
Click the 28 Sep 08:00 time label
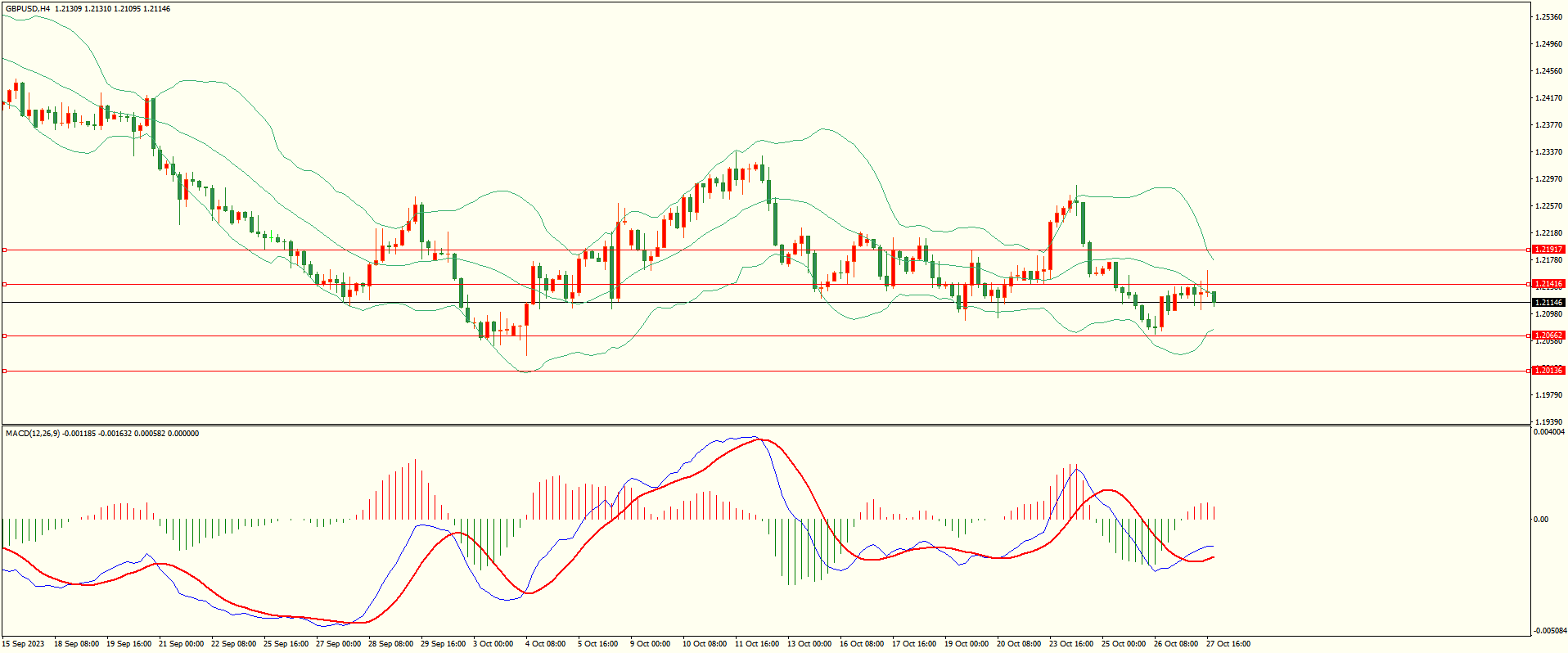pos(390,644)
